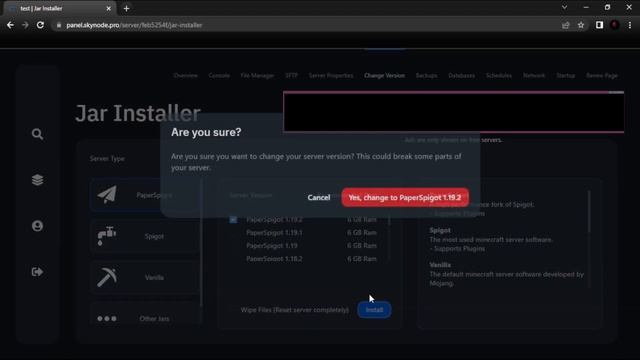
Task: Click the sidebar search icon
Action: click(37, 134)
